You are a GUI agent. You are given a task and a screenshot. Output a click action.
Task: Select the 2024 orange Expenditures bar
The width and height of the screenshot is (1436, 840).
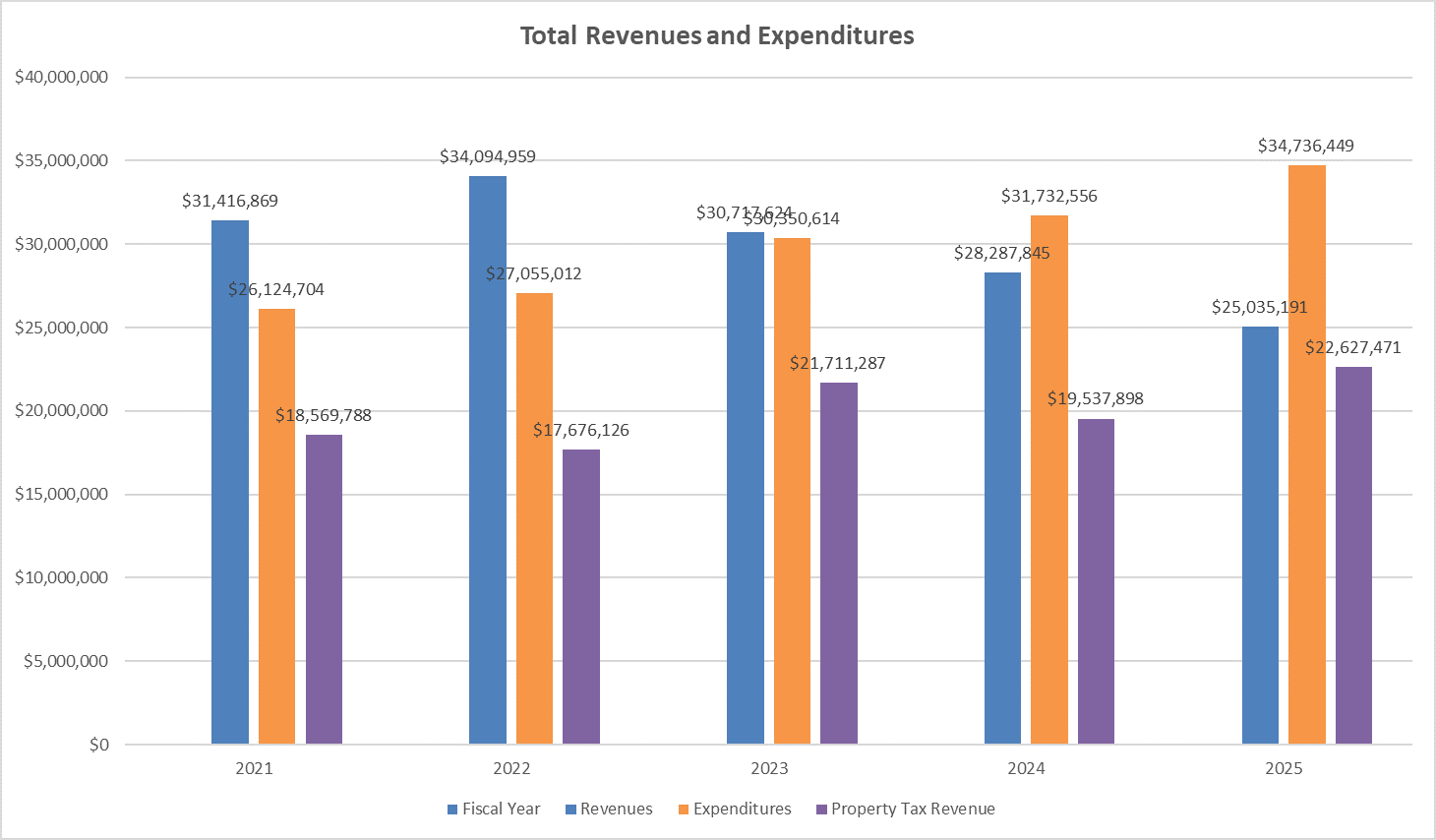1049,479
